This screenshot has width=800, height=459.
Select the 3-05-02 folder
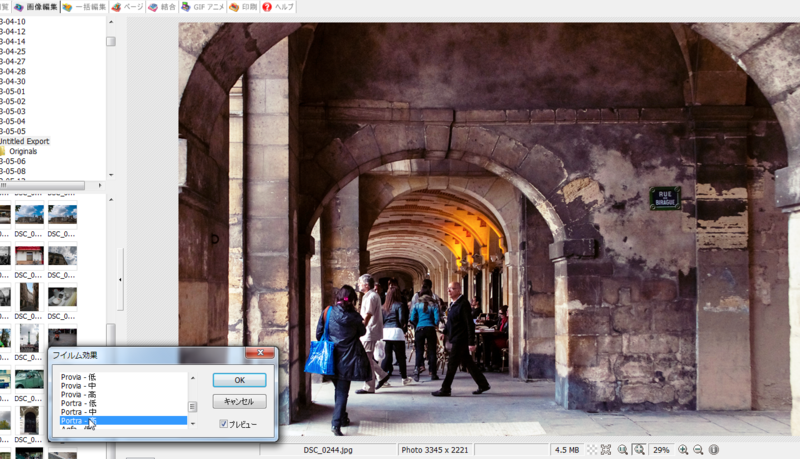[x=13, y=101]
